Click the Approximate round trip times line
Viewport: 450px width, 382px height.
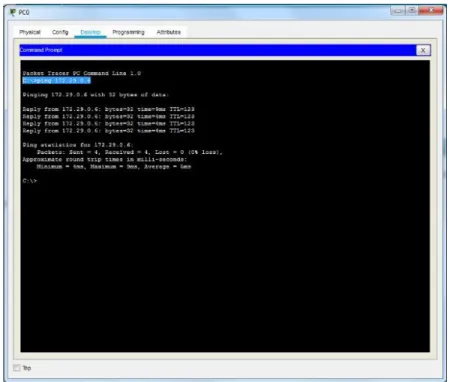(x=105, y=159)
